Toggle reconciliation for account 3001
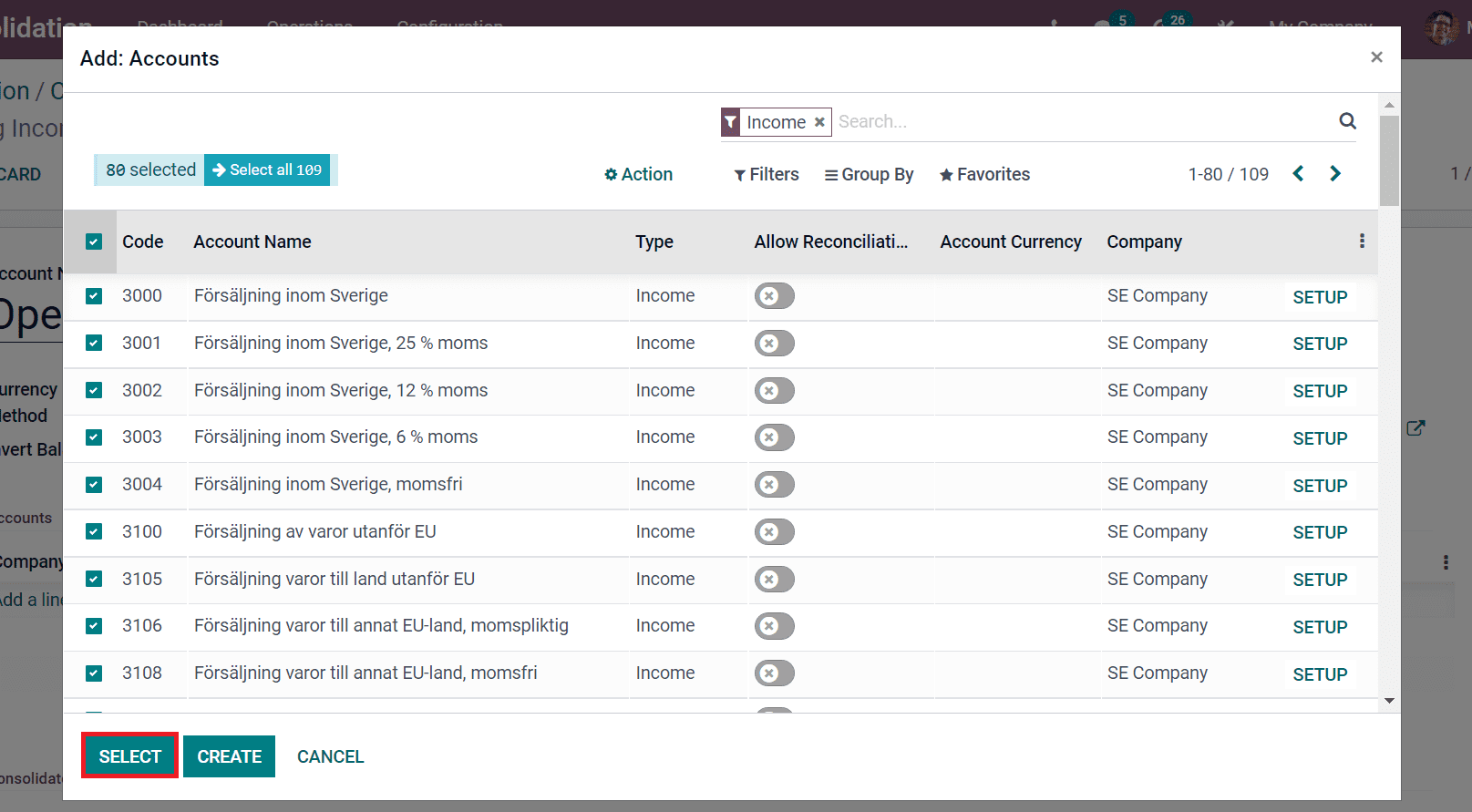Screen dimensions: 1472x812 pos(775,344)
